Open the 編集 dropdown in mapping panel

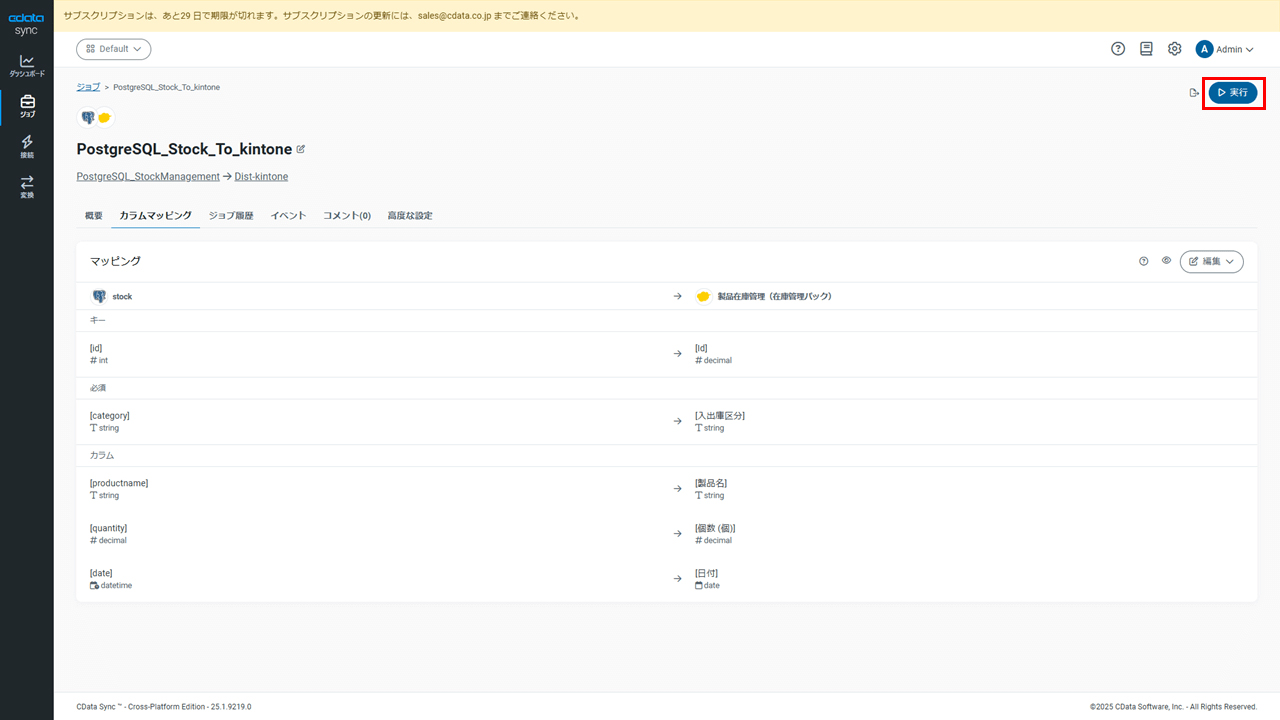[1212, 261]
